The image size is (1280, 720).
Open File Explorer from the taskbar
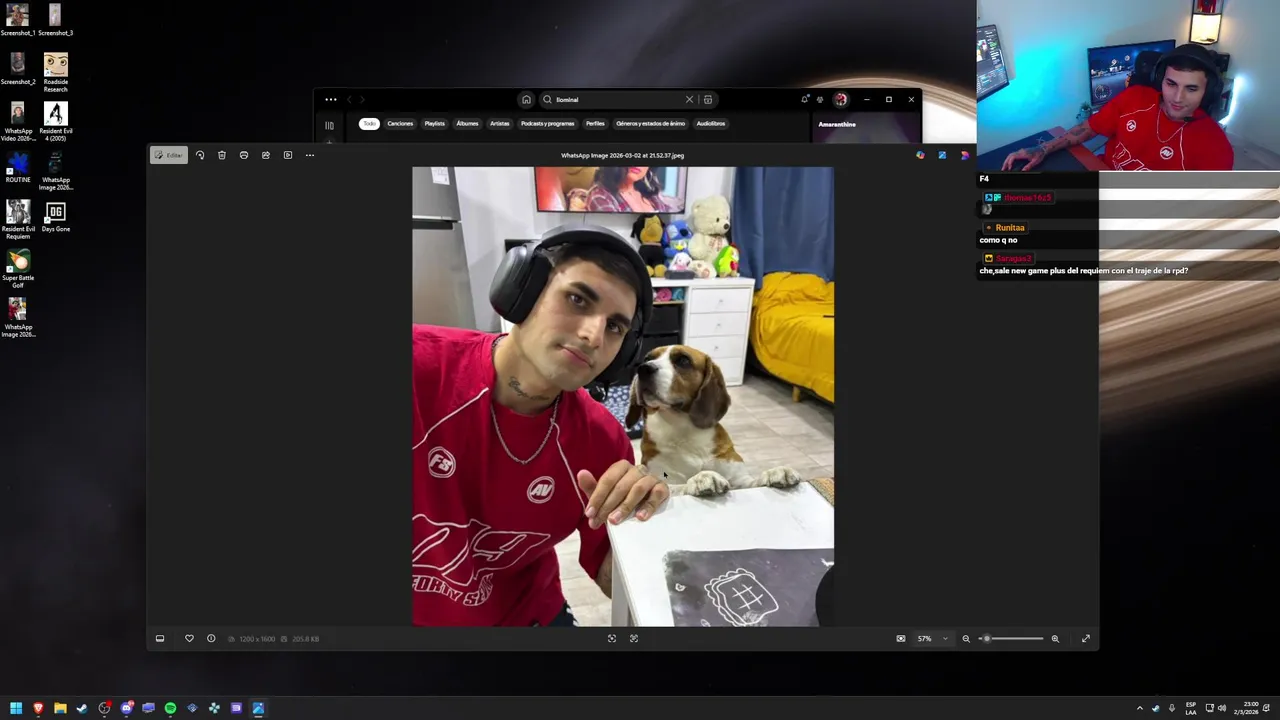point(60,708)
